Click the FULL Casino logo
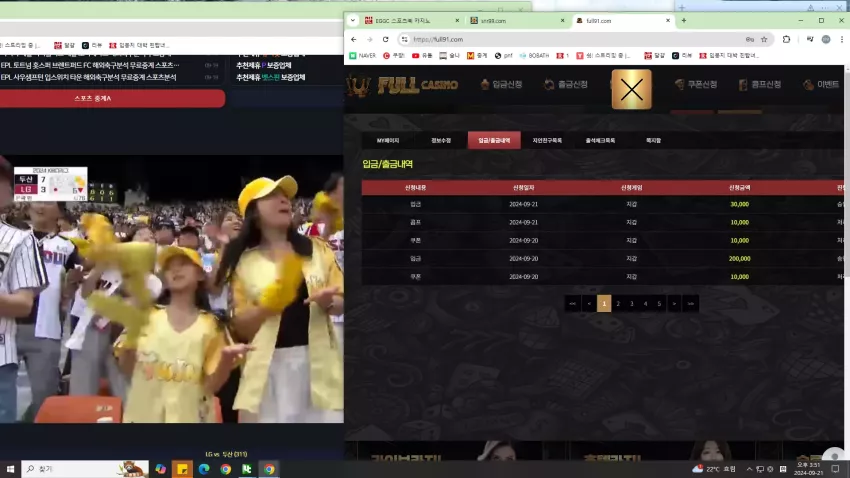 click(402, 85)
